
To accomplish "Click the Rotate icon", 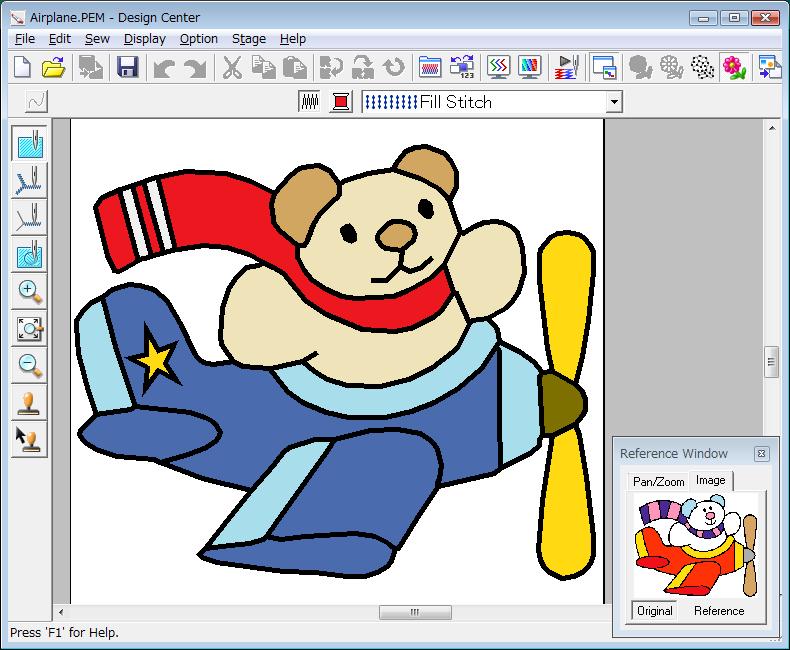I will pos(394,67).
